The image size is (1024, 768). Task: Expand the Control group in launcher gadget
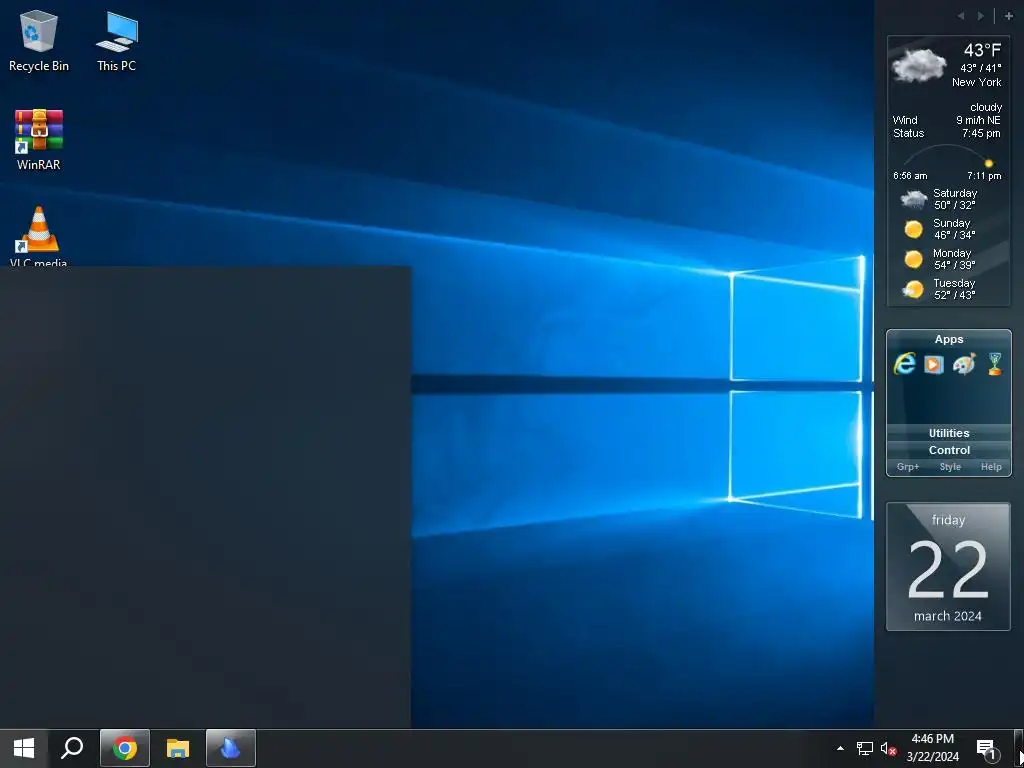click(949, 450)
